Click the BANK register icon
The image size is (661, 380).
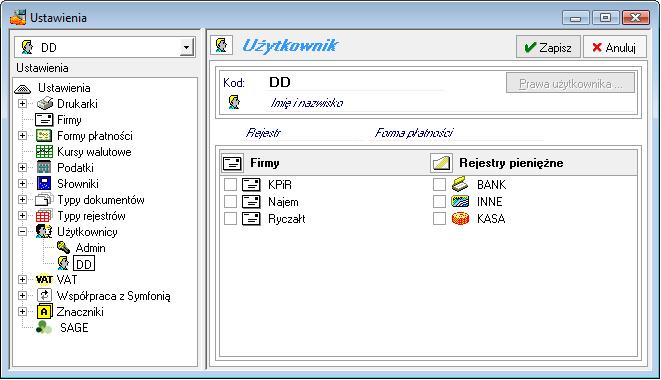click(460, 184)
